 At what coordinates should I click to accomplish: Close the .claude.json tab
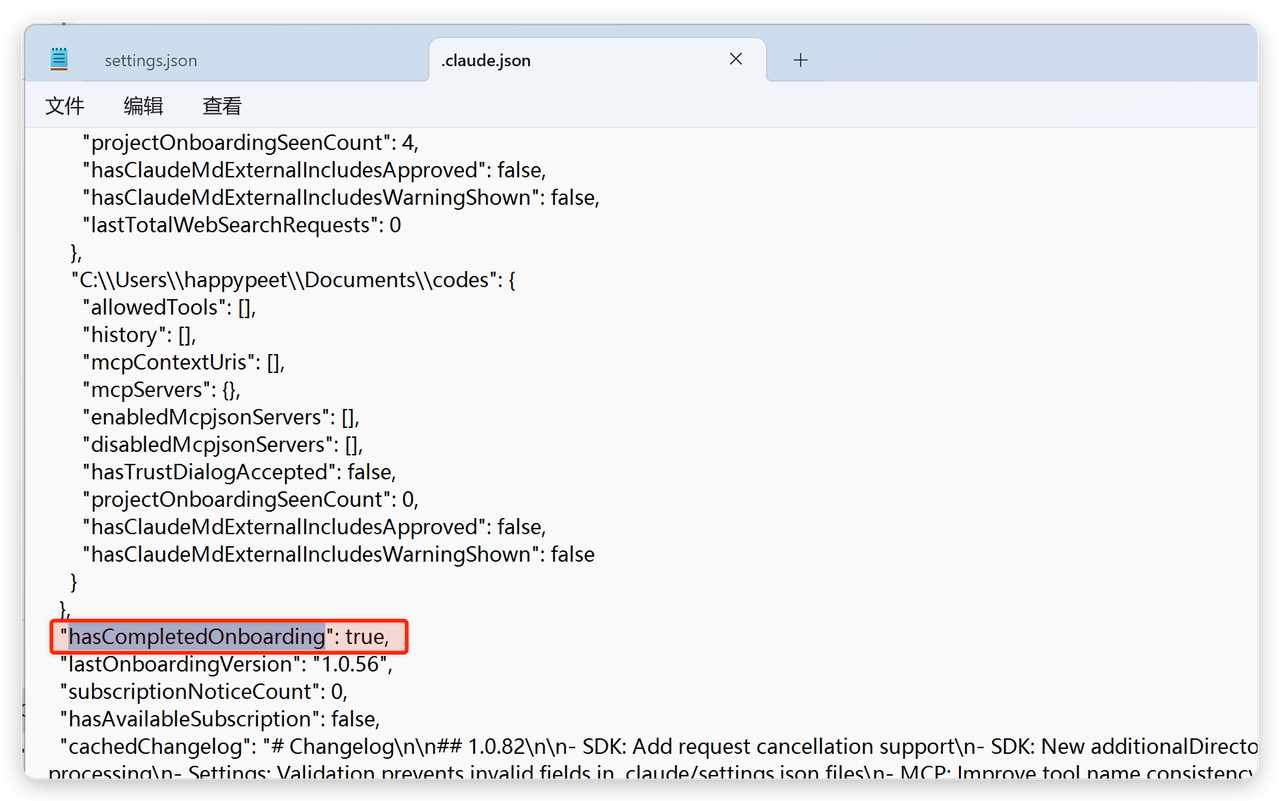point(736,59)
